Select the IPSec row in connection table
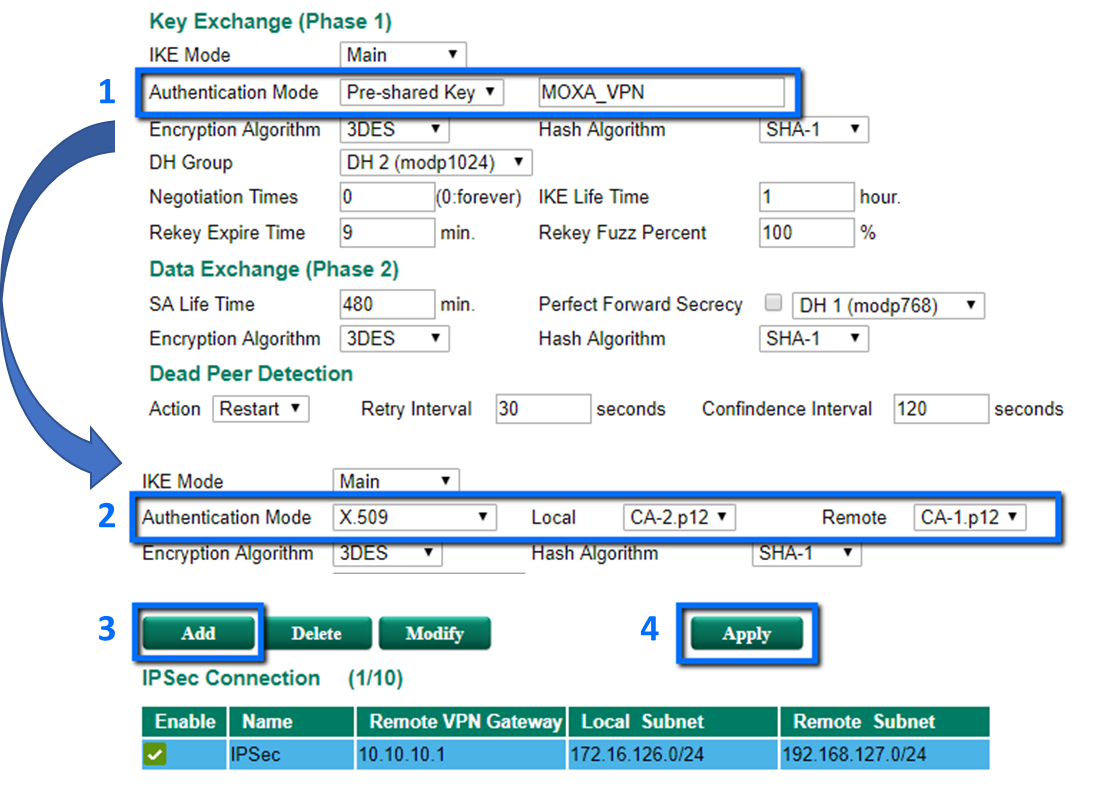 point(291,755)
